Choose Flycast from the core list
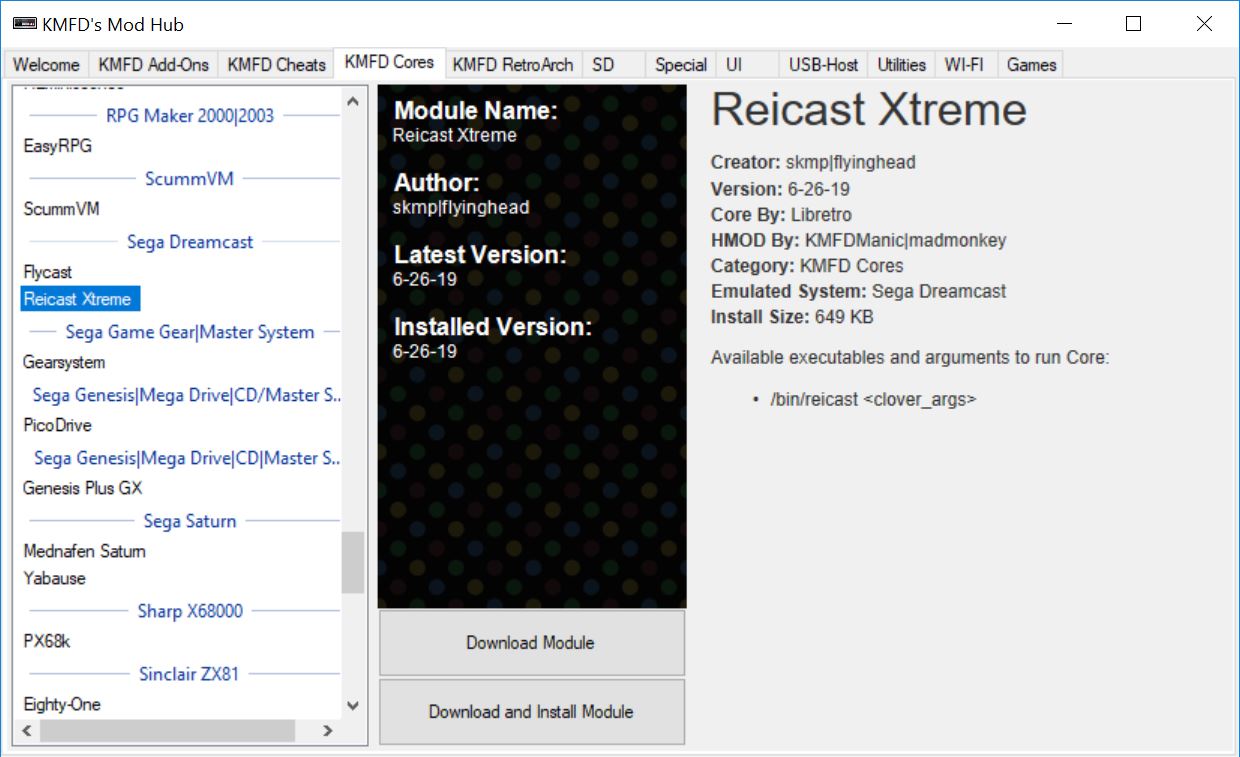Viewport: 1240px width, 757px height. pos(47,272)
